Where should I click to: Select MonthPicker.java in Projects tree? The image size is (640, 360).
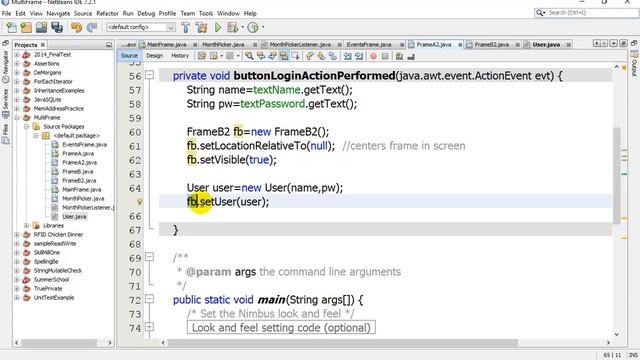pyautogui.click(x=83, y=198)
